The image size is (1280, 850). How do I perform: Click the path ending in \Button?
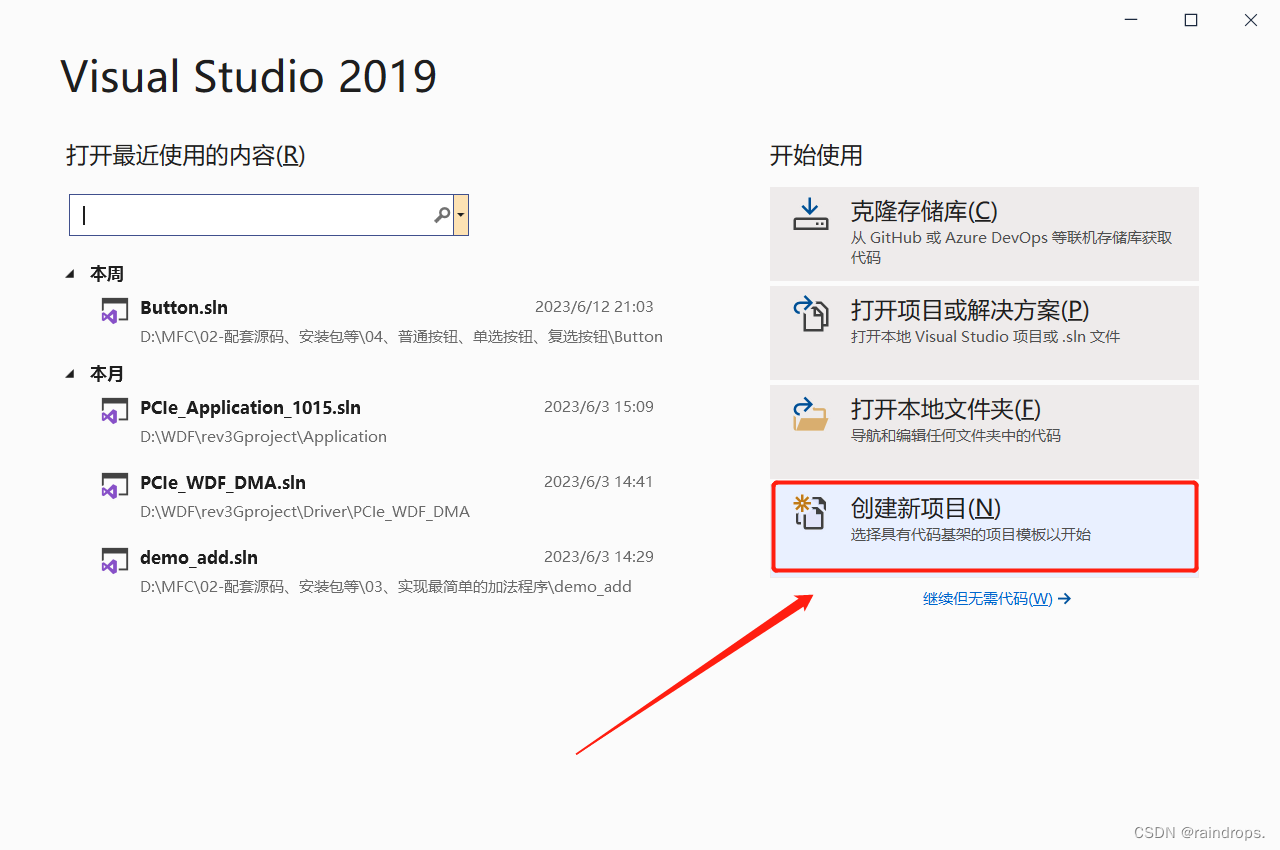point(401,336)
